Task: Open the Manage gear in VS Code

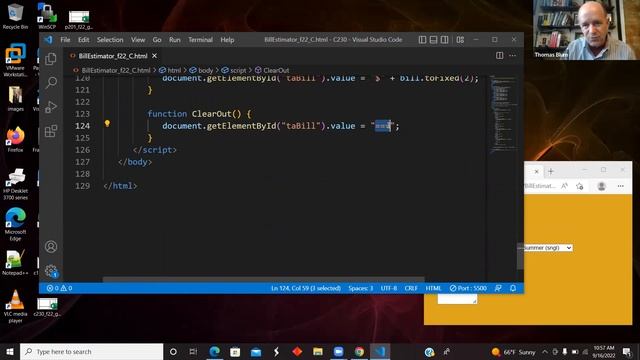Action: click(x=51, y=271)
